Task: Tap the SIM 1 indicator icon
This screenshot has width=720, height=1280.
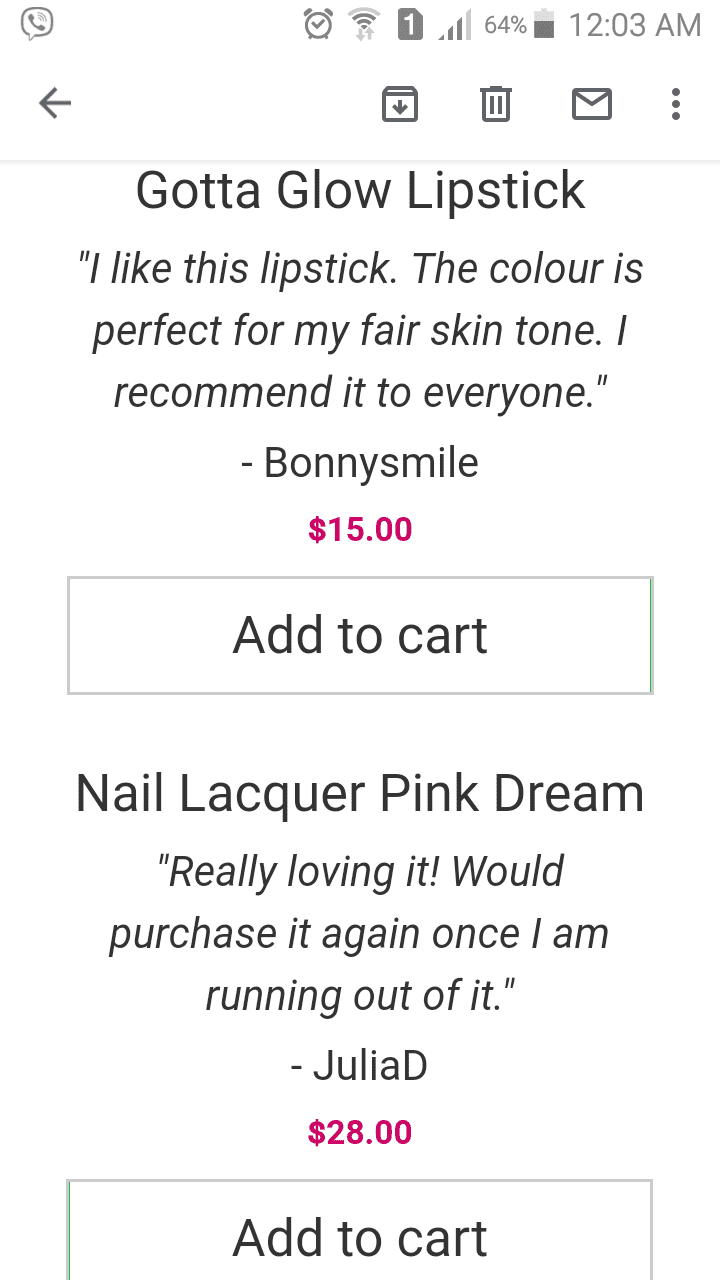Action: tap(410, 25)
